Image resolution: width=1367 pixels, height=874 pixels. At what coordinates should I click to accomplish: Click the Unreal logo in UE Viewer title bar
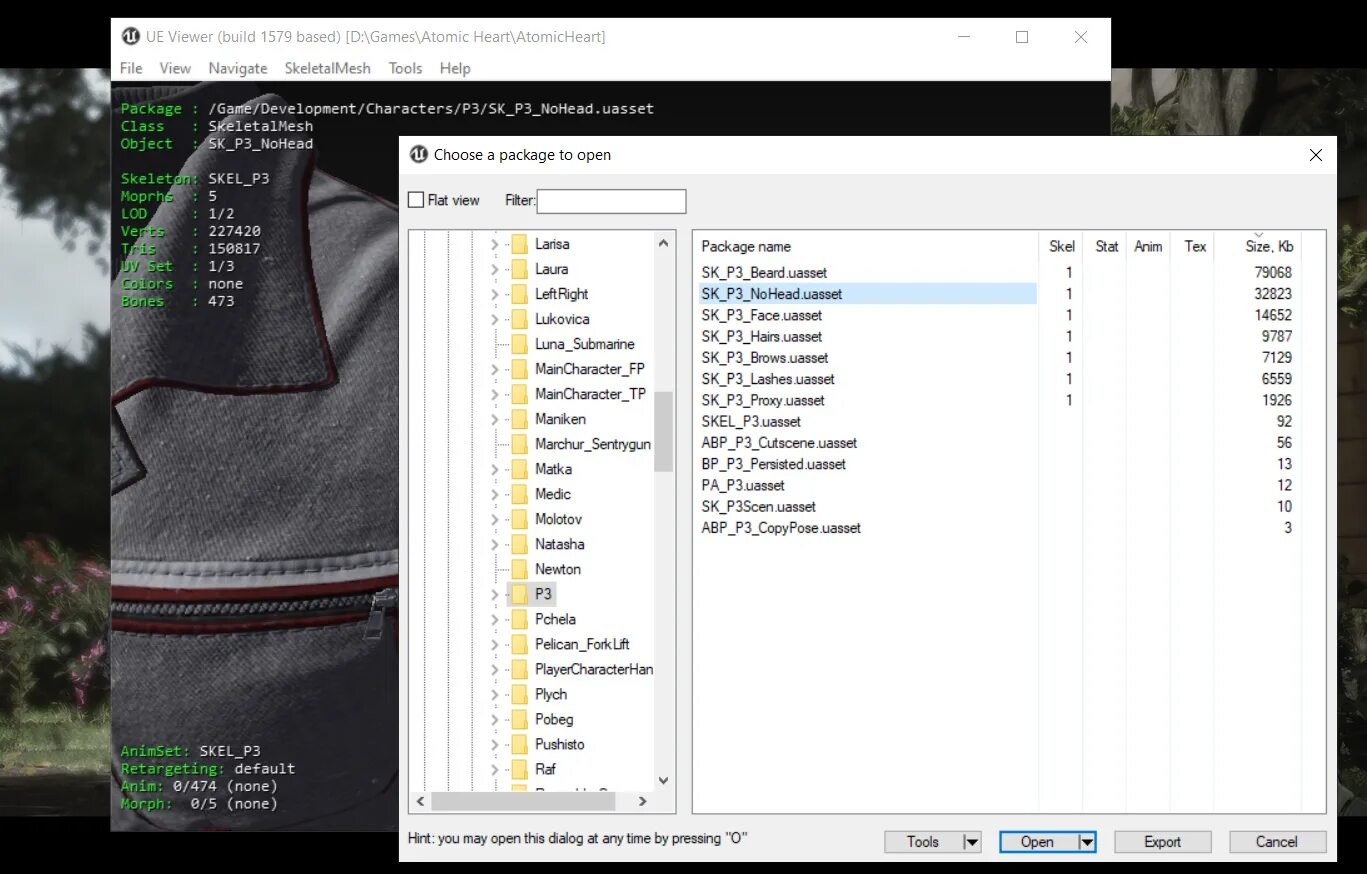coord(130,37)
